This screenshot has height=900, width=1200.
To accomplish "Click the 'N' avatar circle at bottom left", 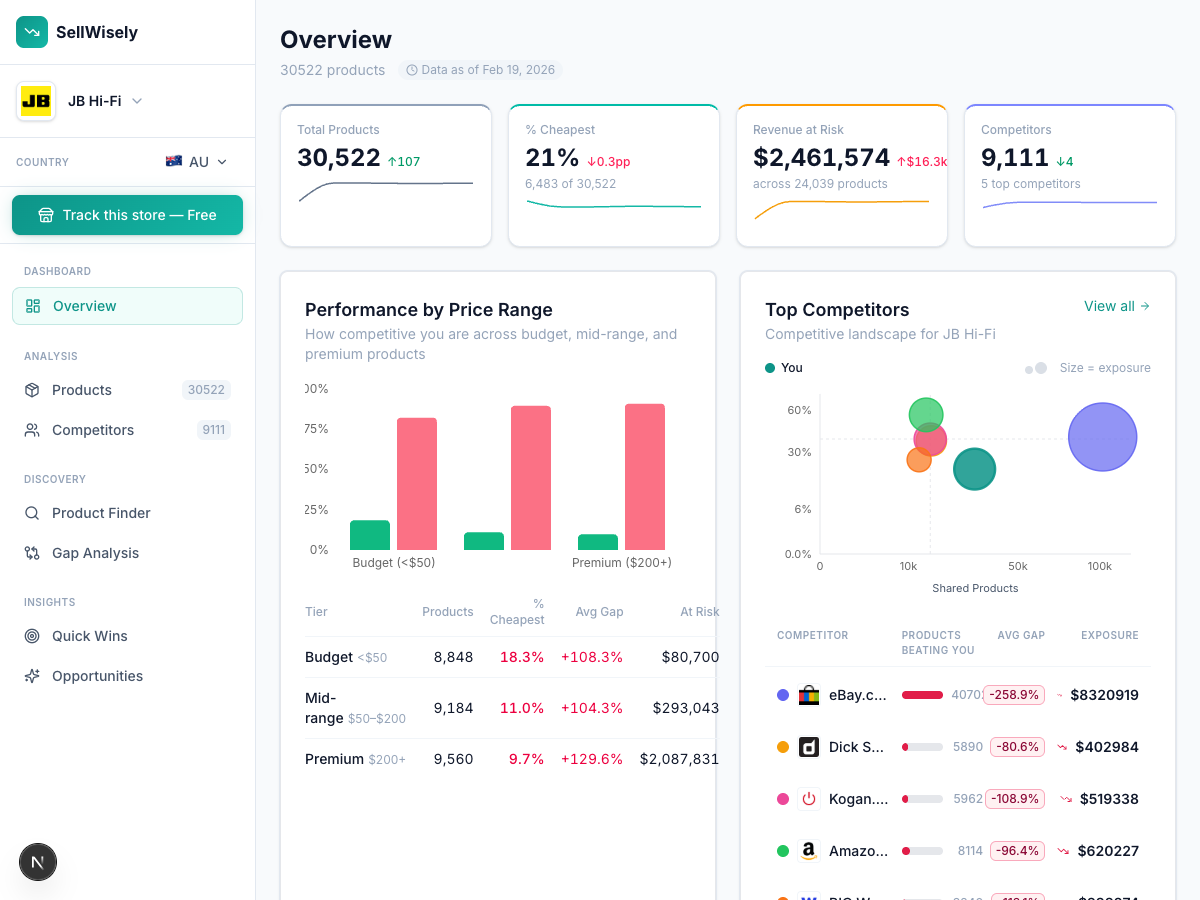I will [38, 861].
